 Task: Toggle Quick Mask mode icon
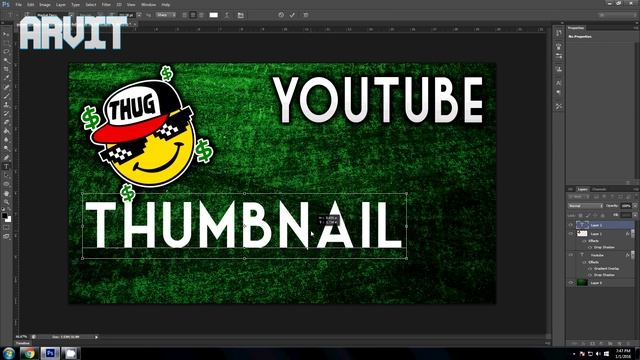pyautogui.click(x=6, y=228)
